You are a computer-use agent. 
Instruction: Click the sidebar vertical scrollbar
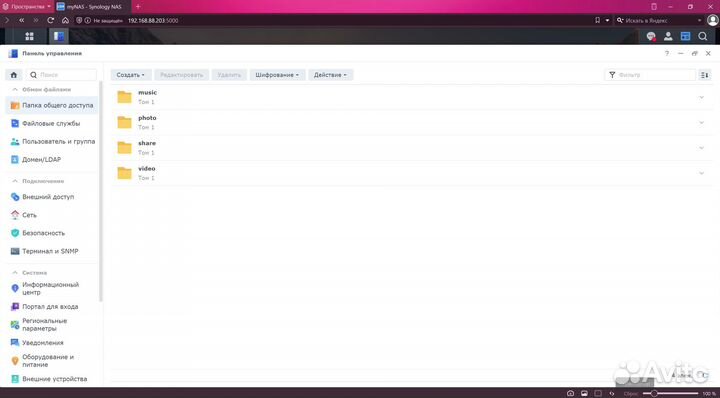point(101,192)
